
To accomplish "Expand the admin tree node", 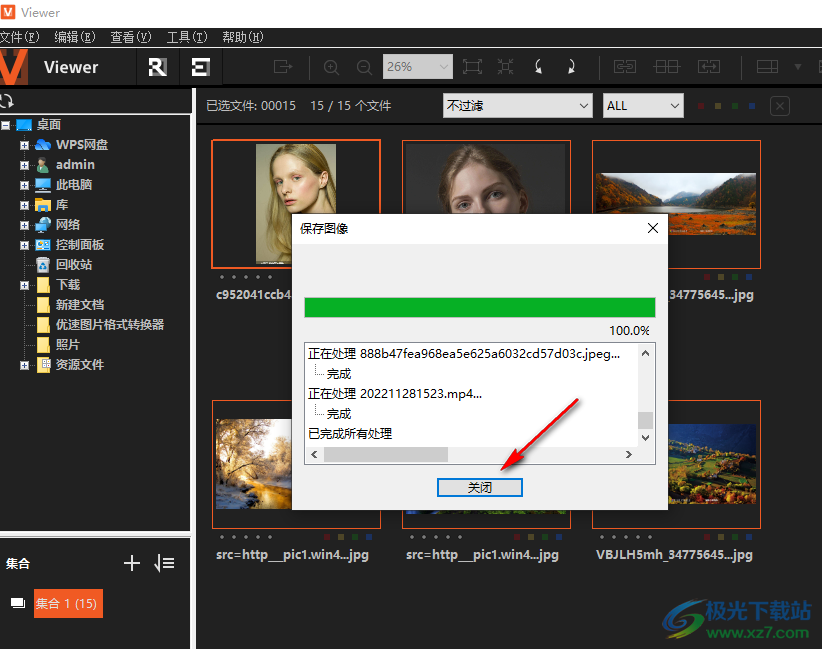I will (x=24, y=165).
